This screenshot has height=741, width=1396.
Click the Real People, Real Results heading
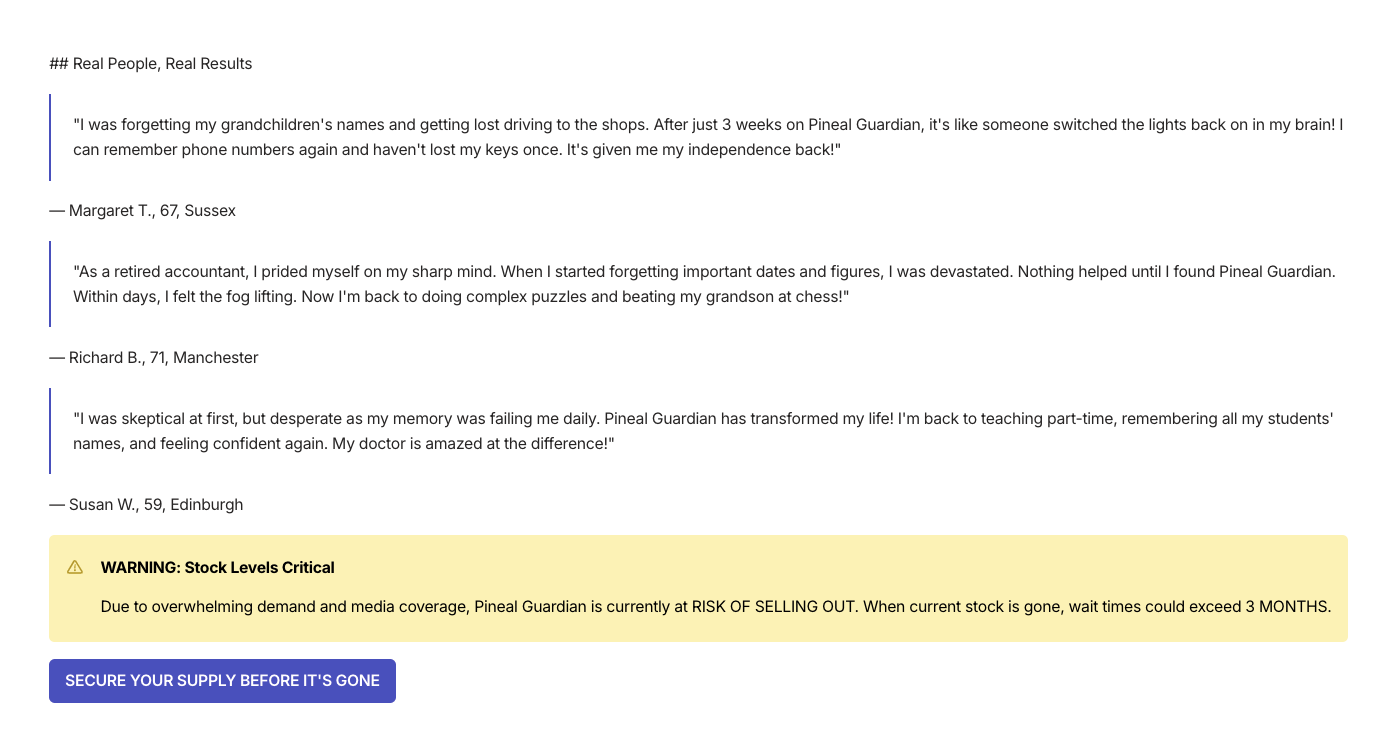[x=162, y=64]
